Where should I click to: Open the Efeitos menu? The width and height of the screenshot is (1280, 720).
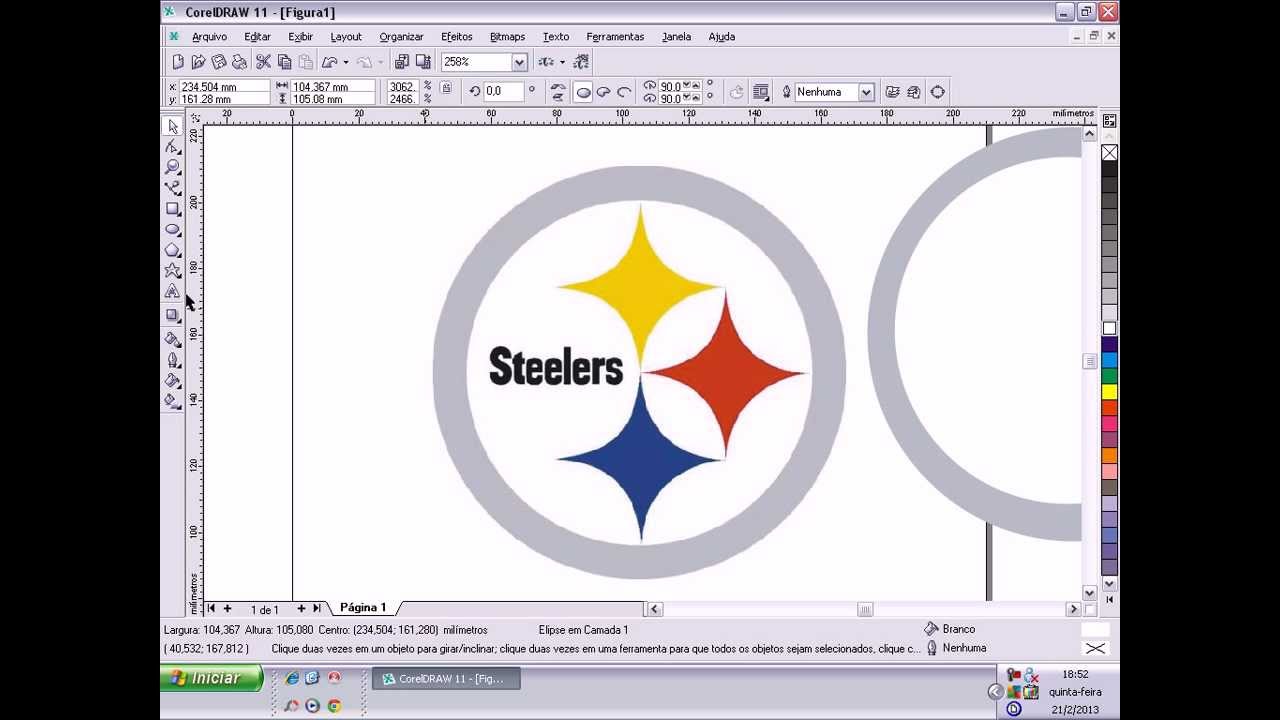tap(456, 37)
